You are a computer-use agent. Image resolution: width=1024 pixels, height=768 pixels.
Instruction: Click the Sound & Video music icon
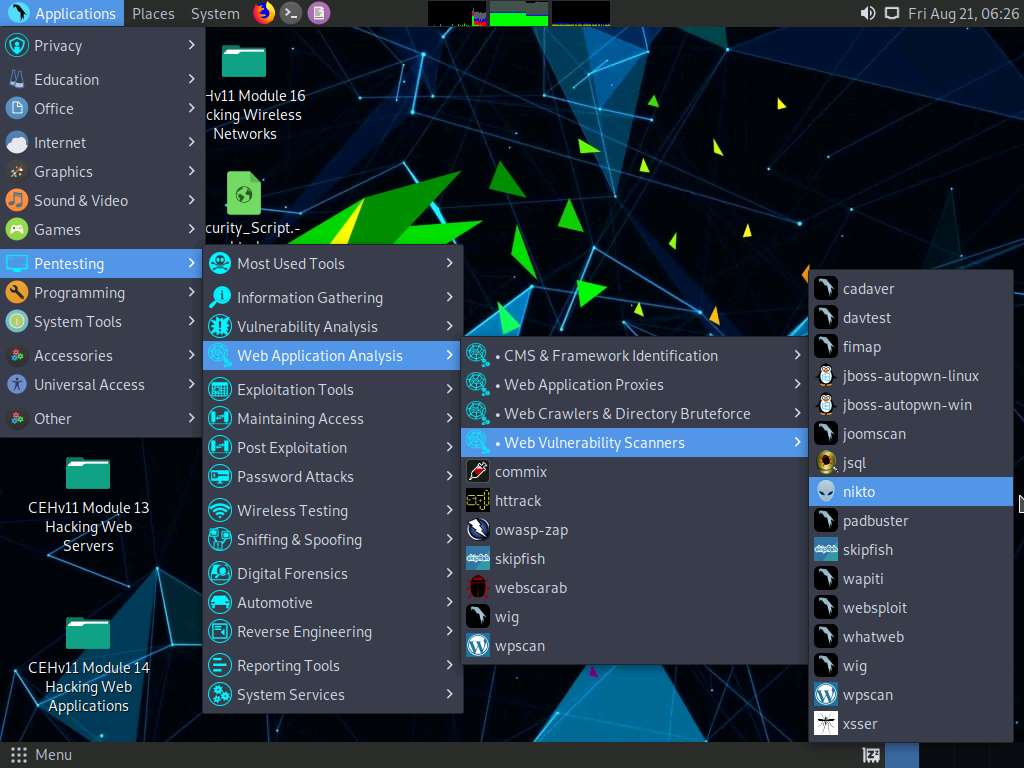pos(17,200)
